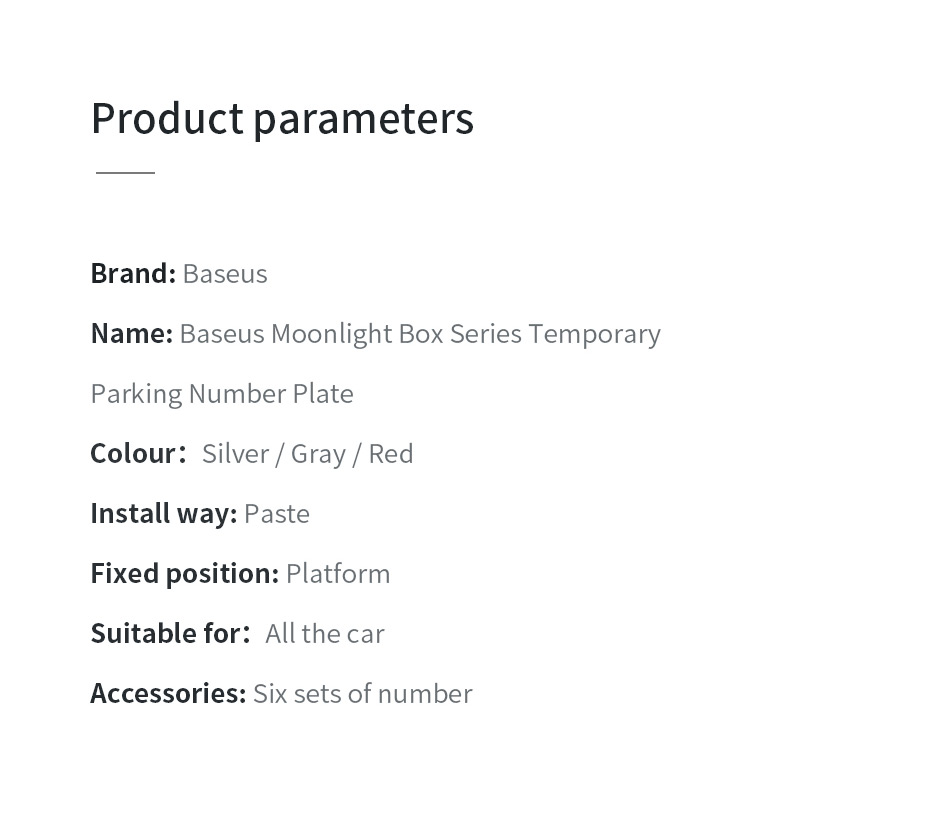Click the bold Suitable for label

click(168, 633)
